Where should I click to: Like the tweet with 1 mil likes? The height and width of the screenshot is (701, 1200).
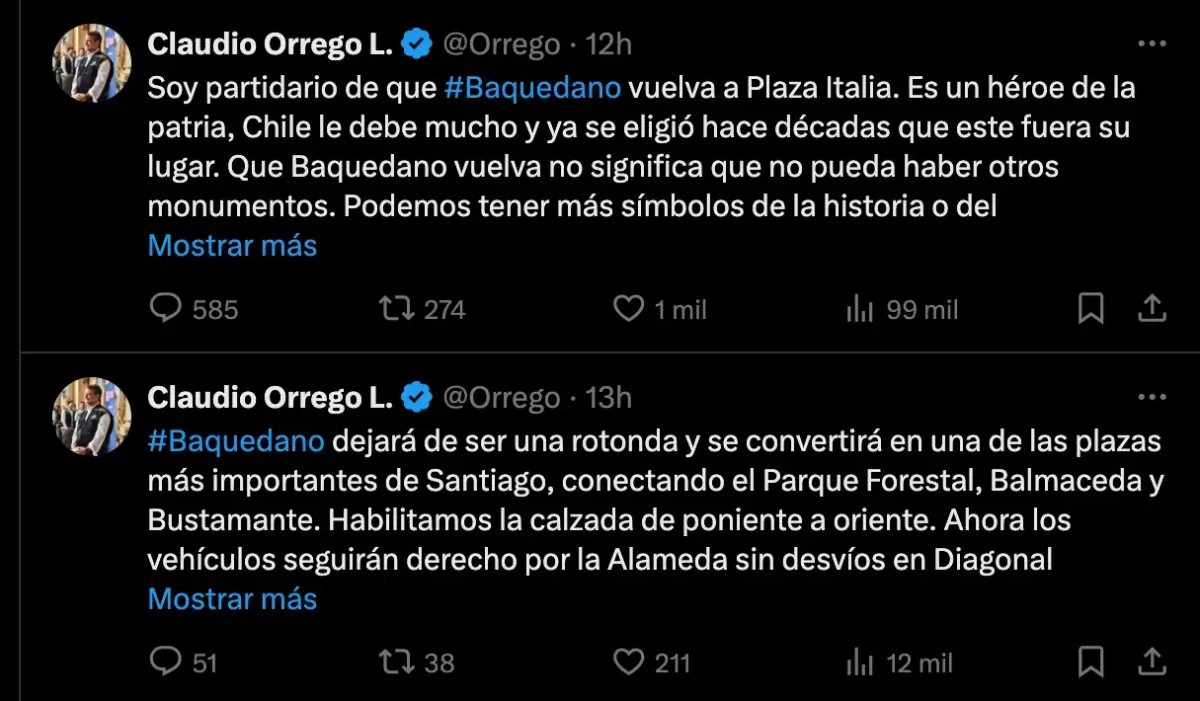click(x=628, y=309)
